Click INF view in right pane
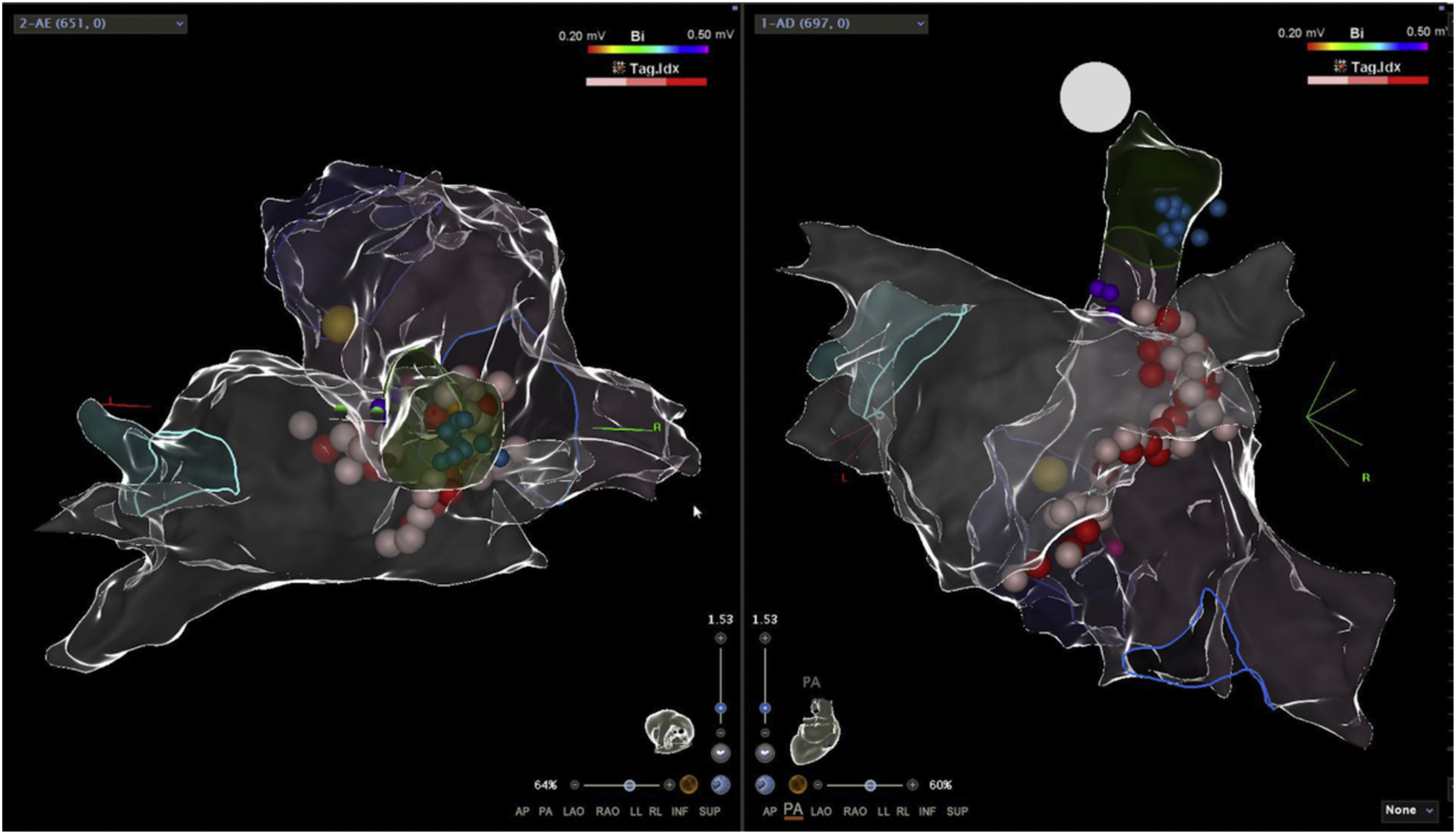Screen dimensions: 1456x834 pyautogui.click(x=926, y=811)
